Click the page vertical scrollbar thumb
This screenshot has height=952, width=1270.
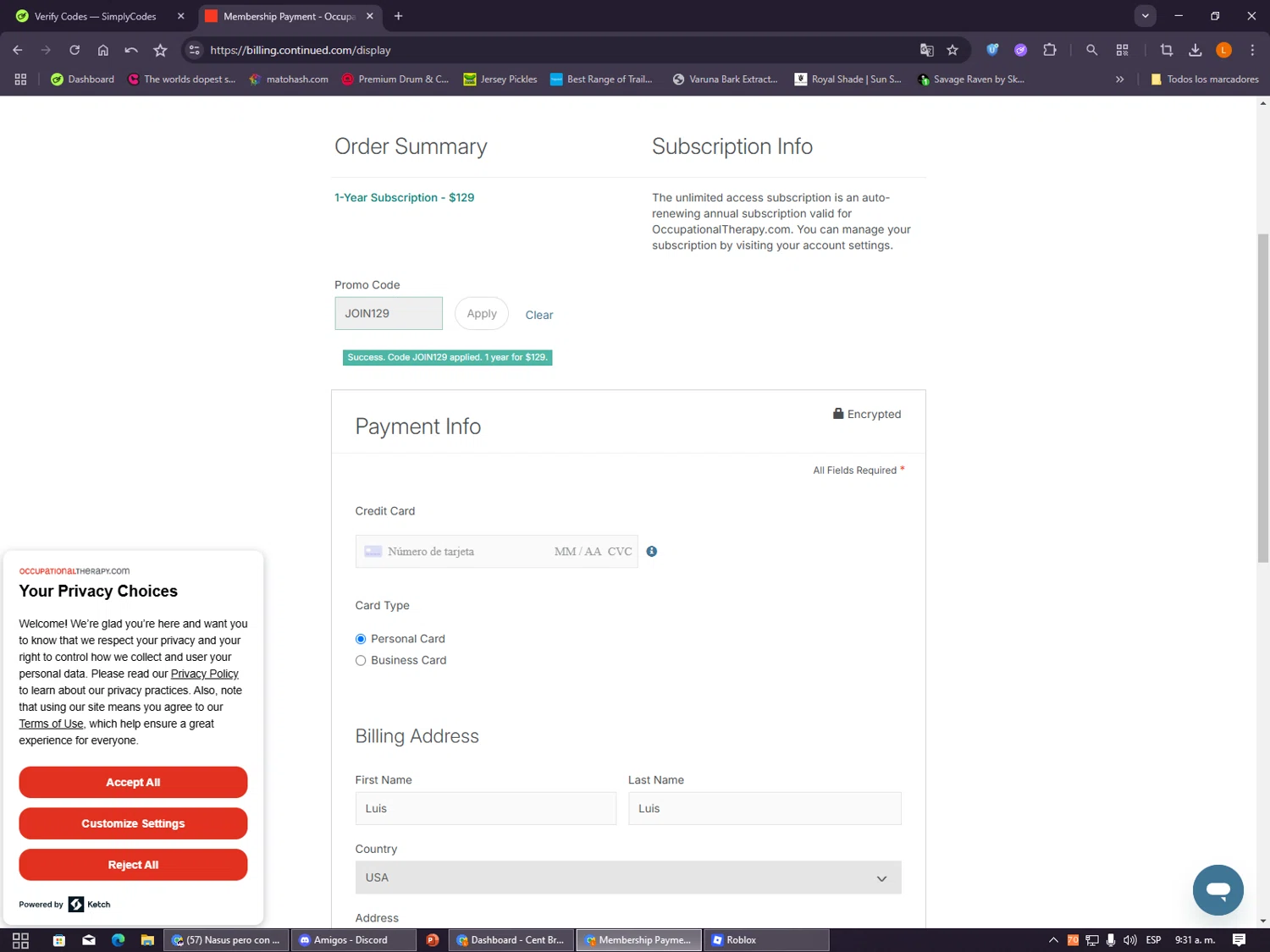1262,398
